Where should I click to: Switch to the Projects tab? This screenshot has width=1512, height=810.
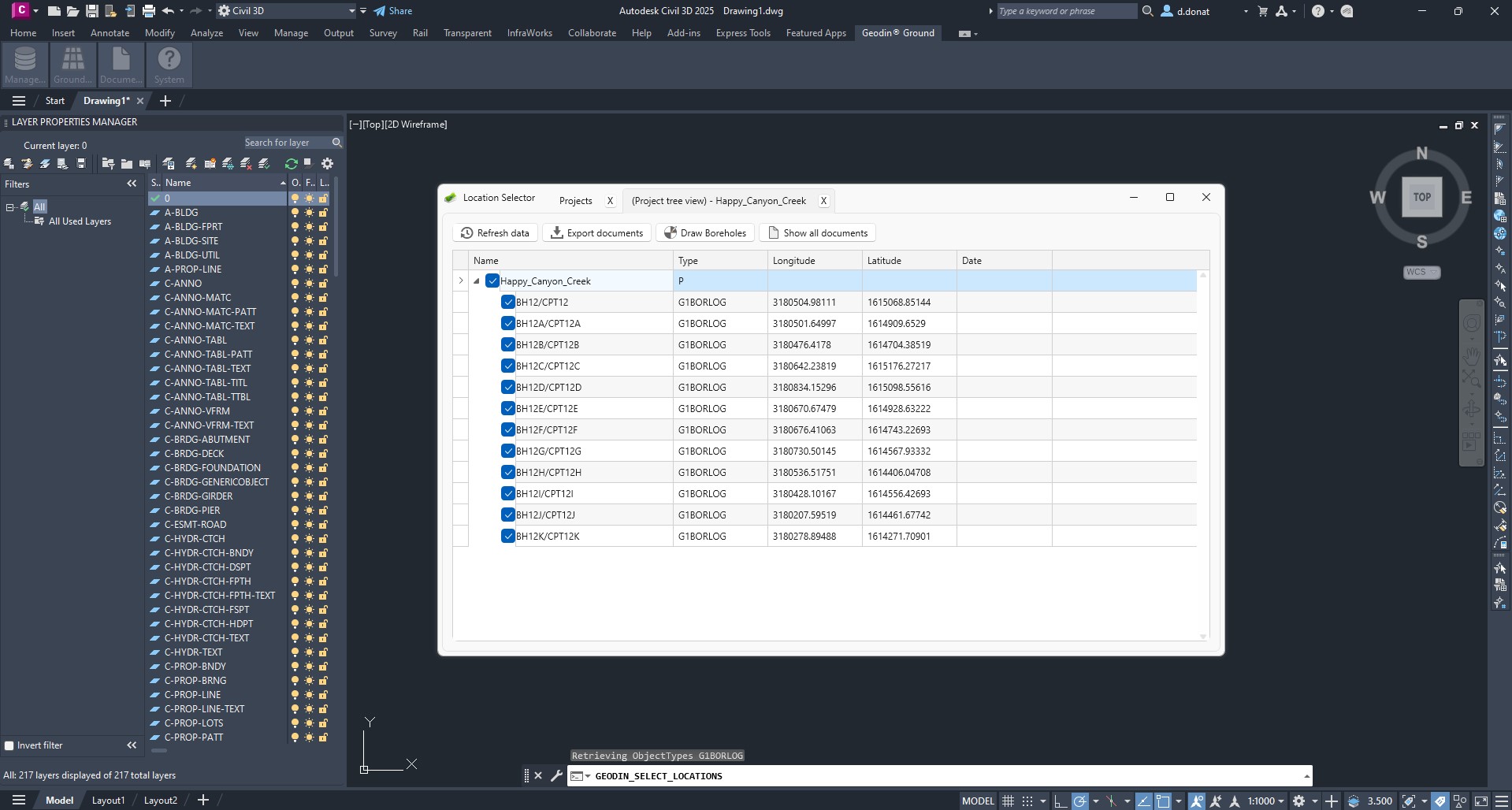(x=575, y=201)
